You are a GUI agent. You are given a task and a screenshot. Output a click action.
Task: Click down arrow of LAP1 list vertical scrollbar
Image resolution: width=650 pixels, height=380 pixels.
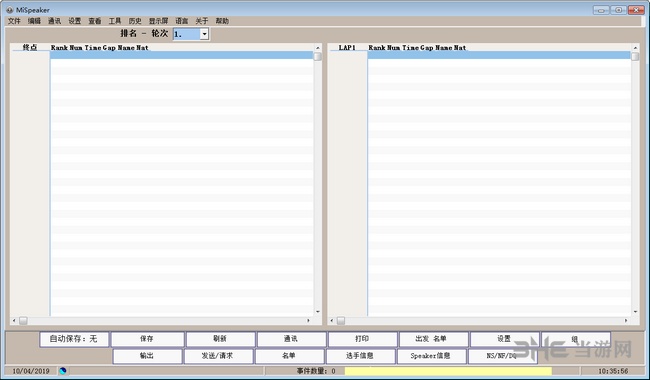point(635,312)
